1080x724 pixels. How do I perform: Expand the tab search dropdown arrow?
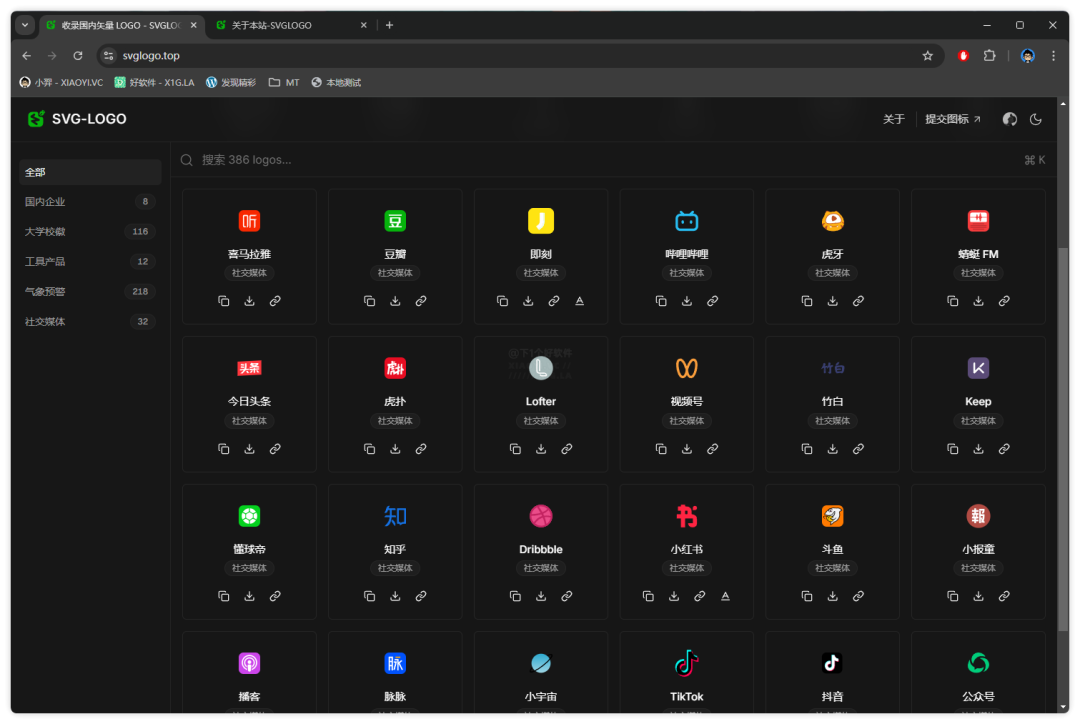[25, 25]
